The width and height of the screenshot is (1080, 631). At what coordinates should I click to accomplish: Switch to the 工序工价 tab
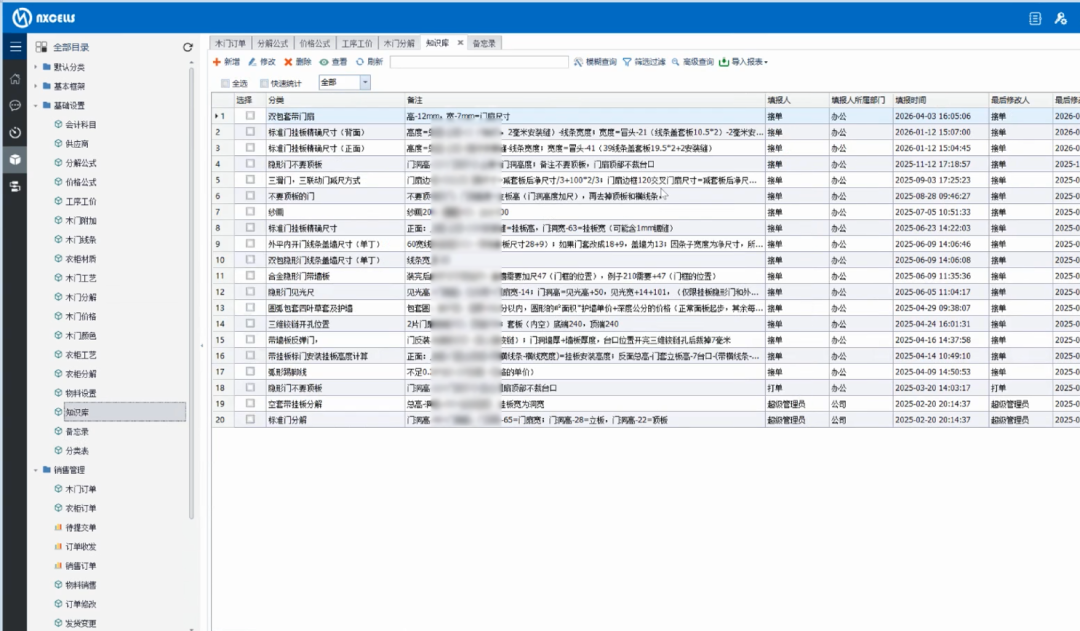tap(357, 43)
